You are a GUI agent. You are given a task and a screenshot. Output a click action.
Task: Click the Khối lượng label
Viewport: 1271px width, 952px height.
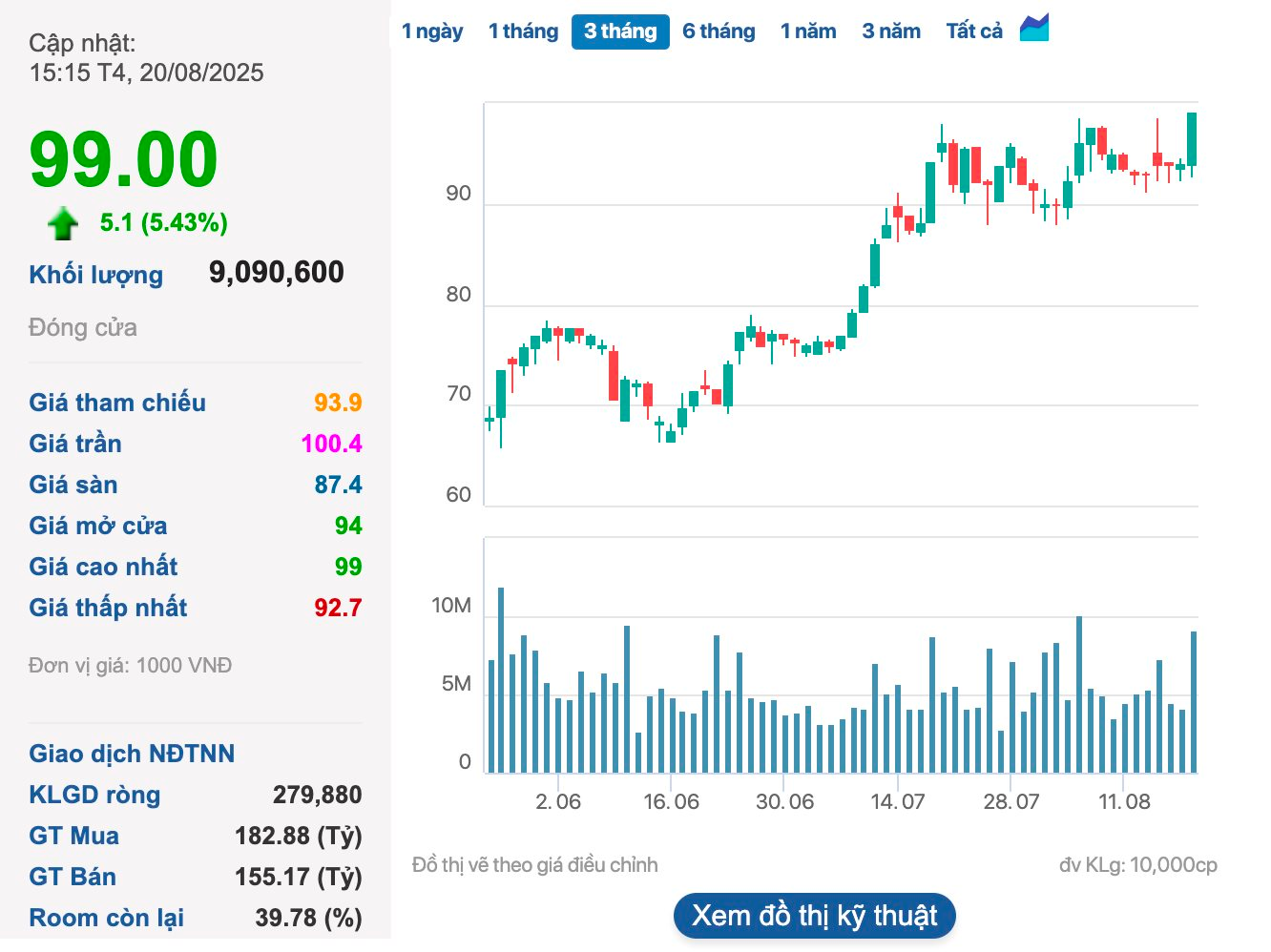[x=95, y=275]
